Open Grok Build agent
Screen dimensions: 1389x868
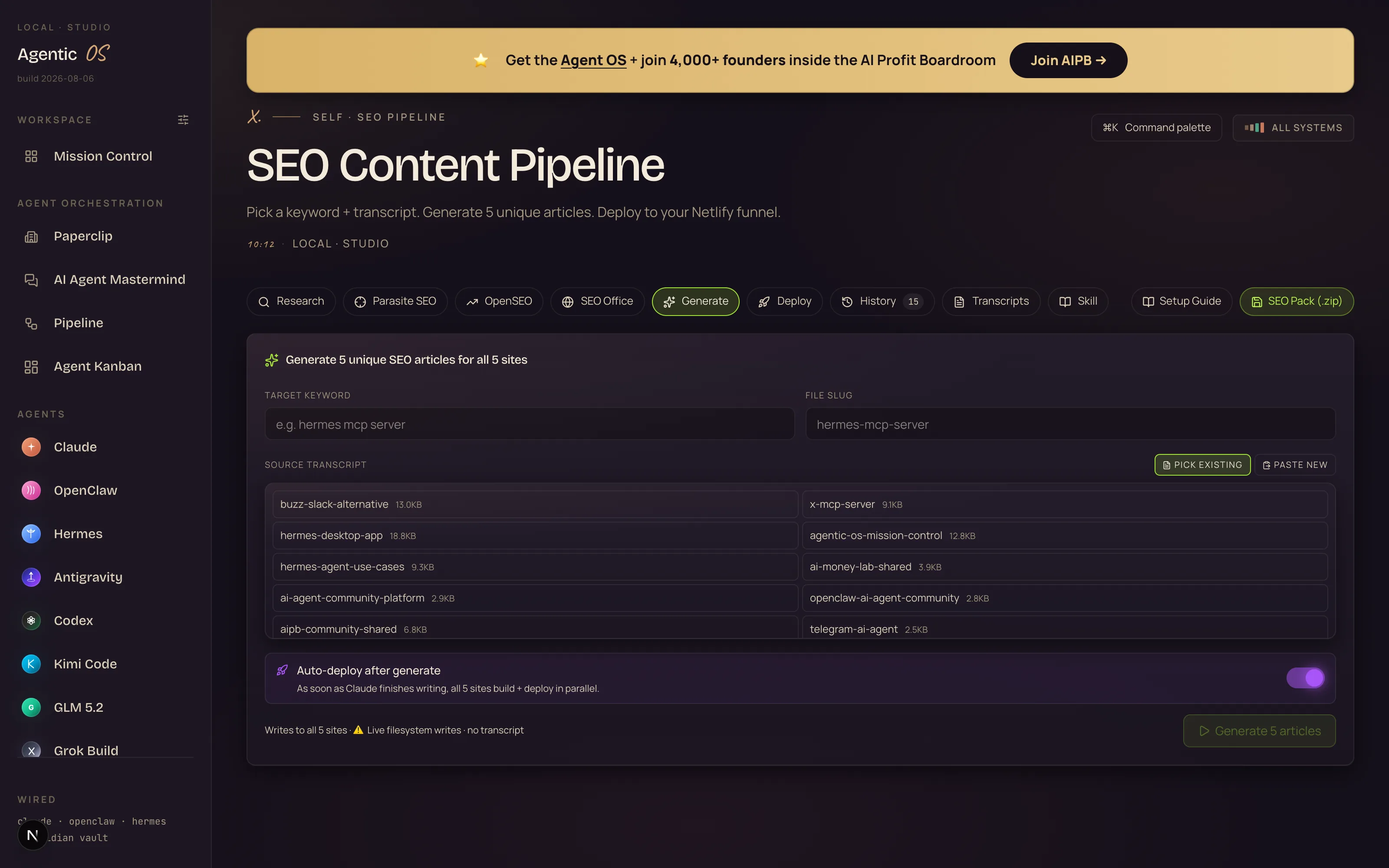tap(105, 749)
